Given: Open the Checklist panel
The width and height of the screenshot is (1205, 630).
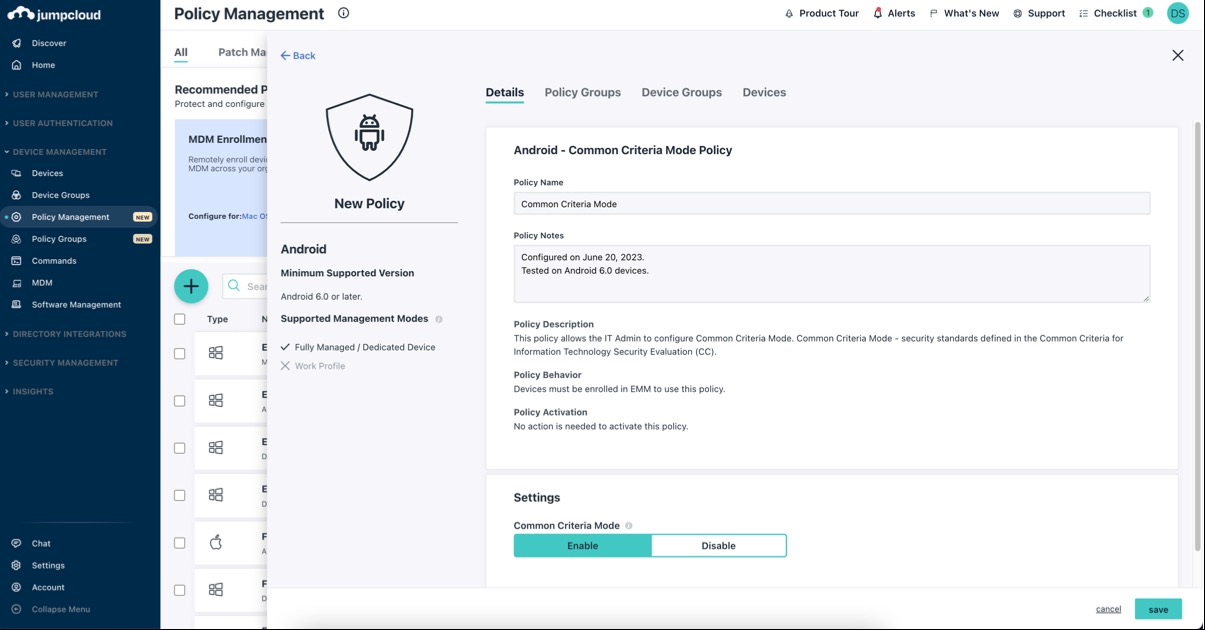Looking at the screenshot, I should [x=1082, y=13].
